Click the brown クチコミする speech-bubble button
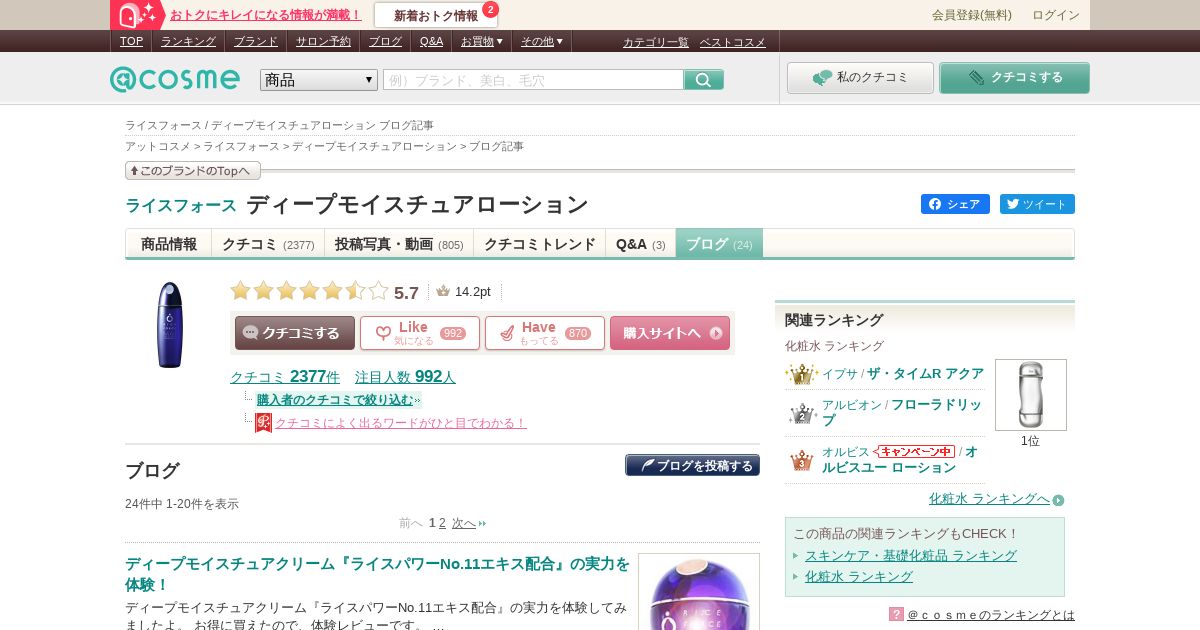Image resolution: width=1200 pixels, height=630 pixels. pos(295,333)
